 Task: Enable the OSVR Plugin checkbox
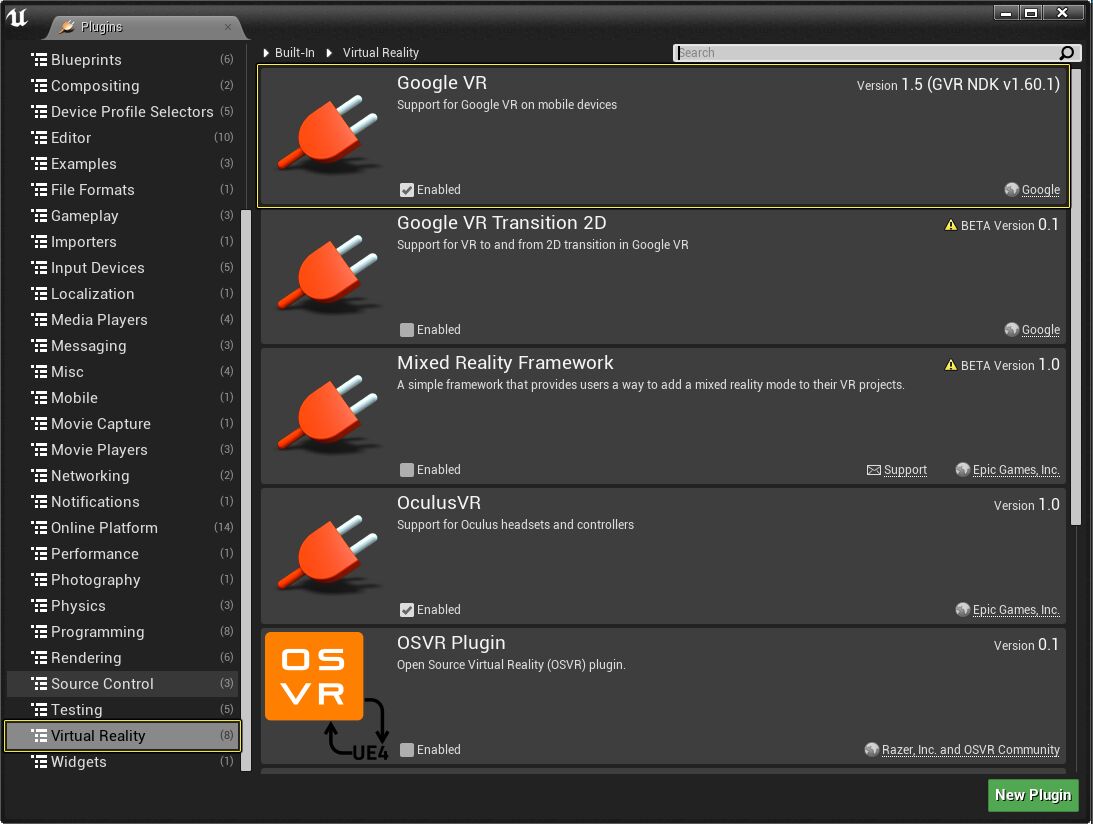coord(407,750)
